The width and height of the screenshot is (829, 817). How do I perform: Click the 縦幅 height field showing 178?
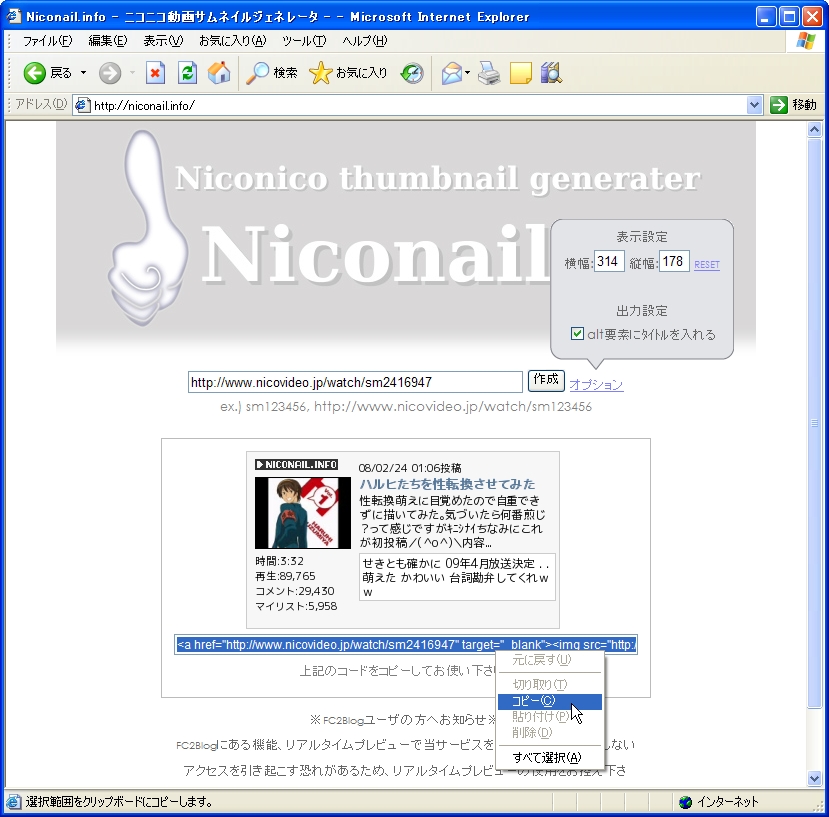(x=674, y=262)
